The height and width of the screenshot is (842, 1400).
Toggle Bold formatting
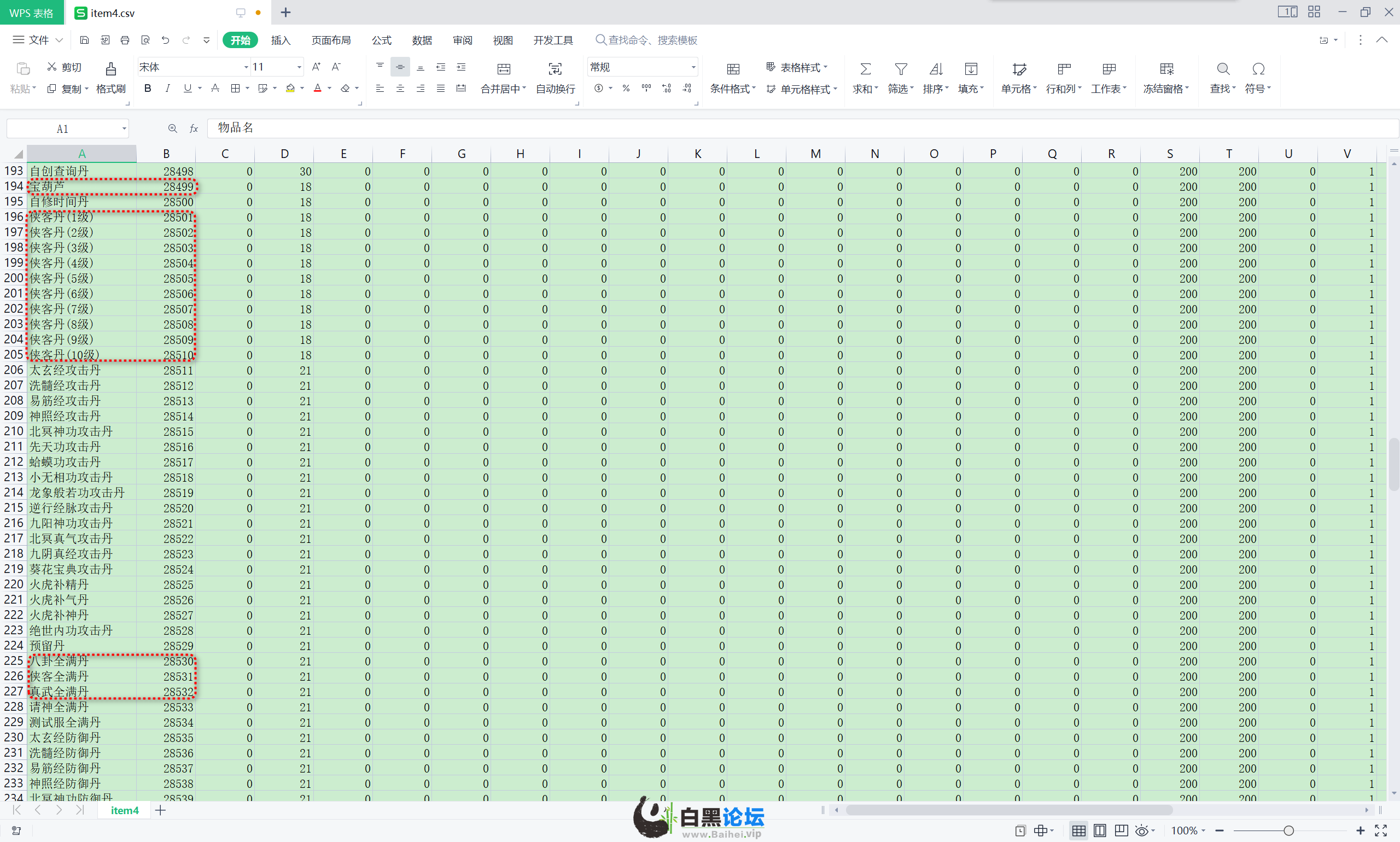(148, 89)
